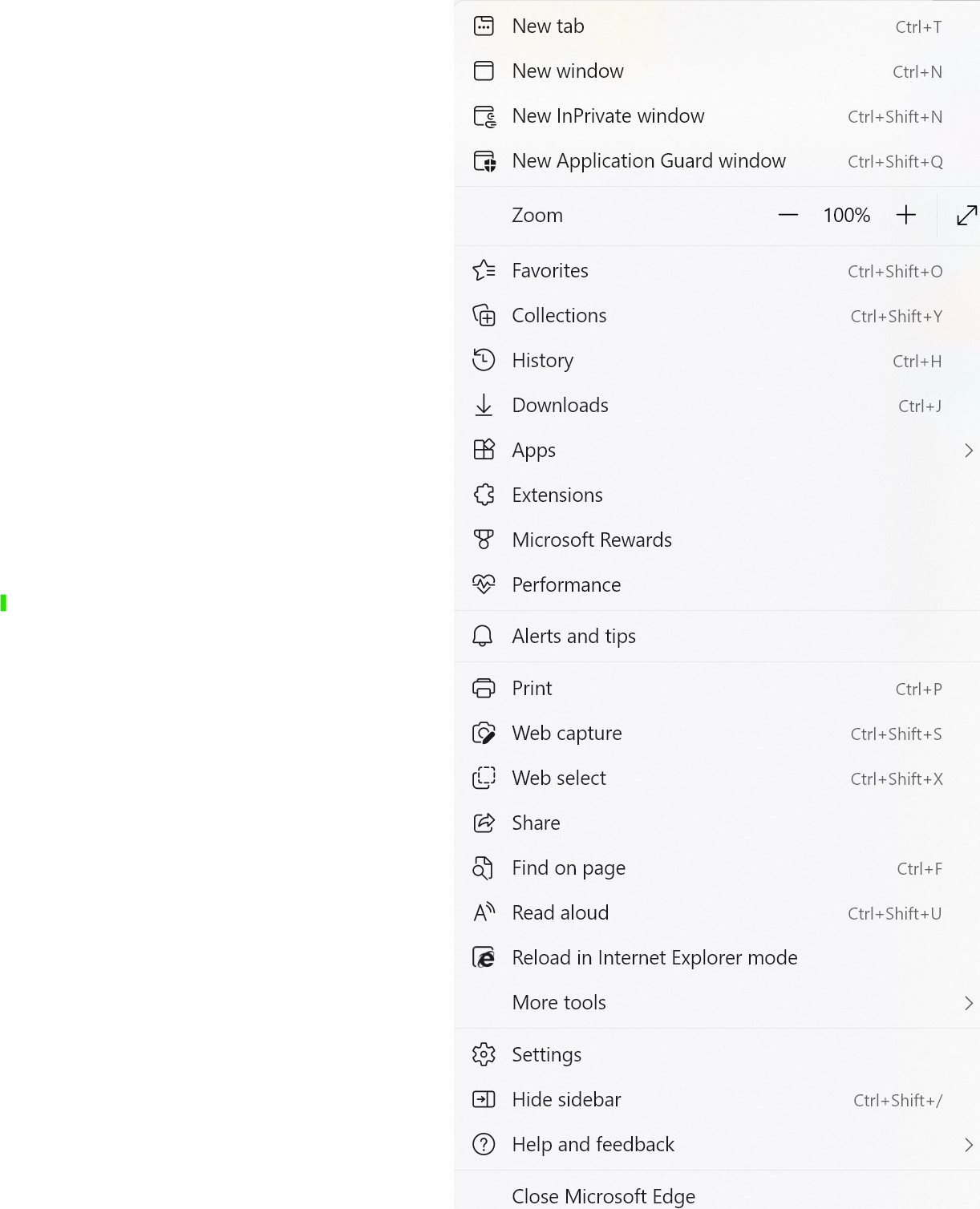Click Close Microsoft Edge
The image size is (980, 1209).
click(x=603, y=1196)
